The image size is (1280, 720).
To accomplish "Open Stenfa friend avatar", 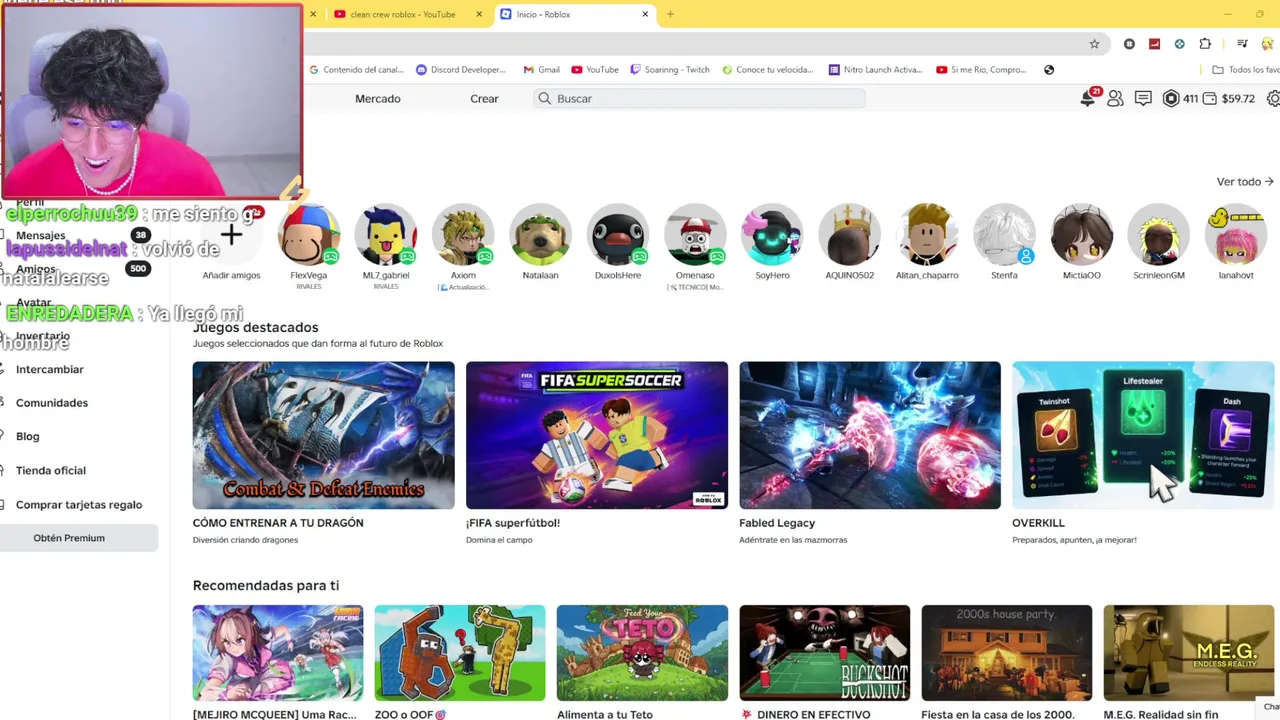I will 1004,235.
